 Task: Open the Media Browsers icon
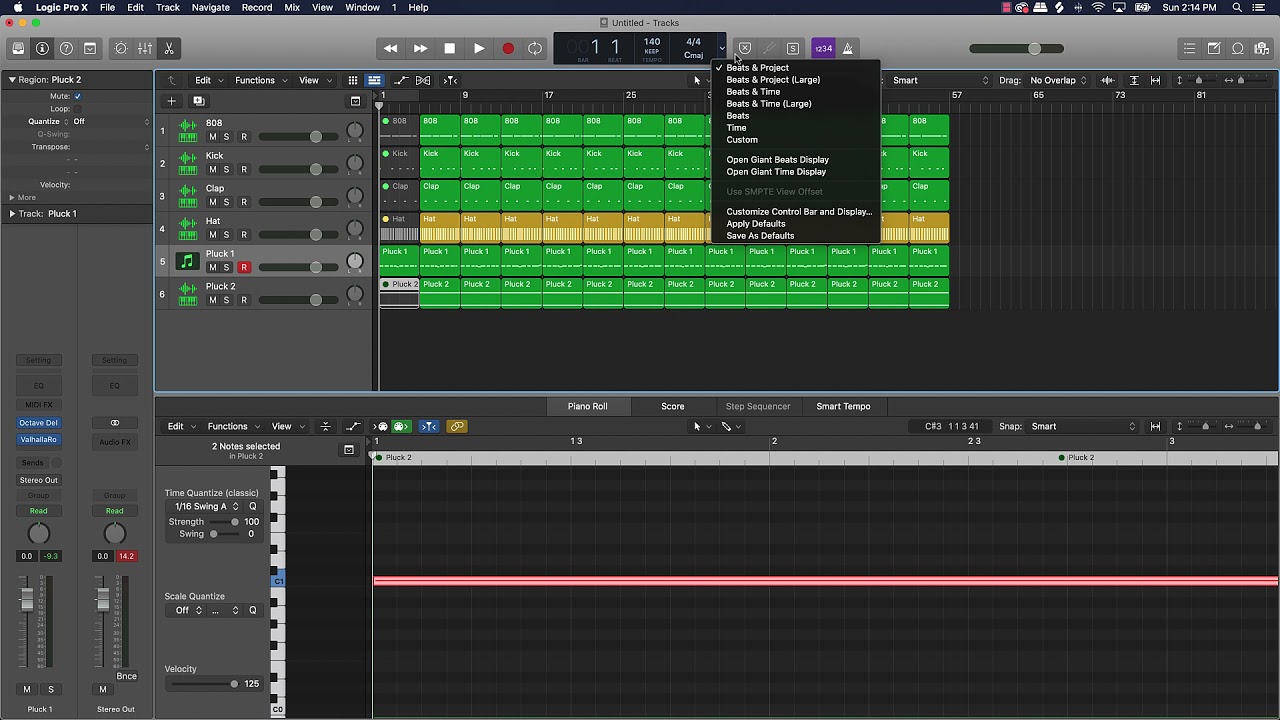coord(1262,48)
